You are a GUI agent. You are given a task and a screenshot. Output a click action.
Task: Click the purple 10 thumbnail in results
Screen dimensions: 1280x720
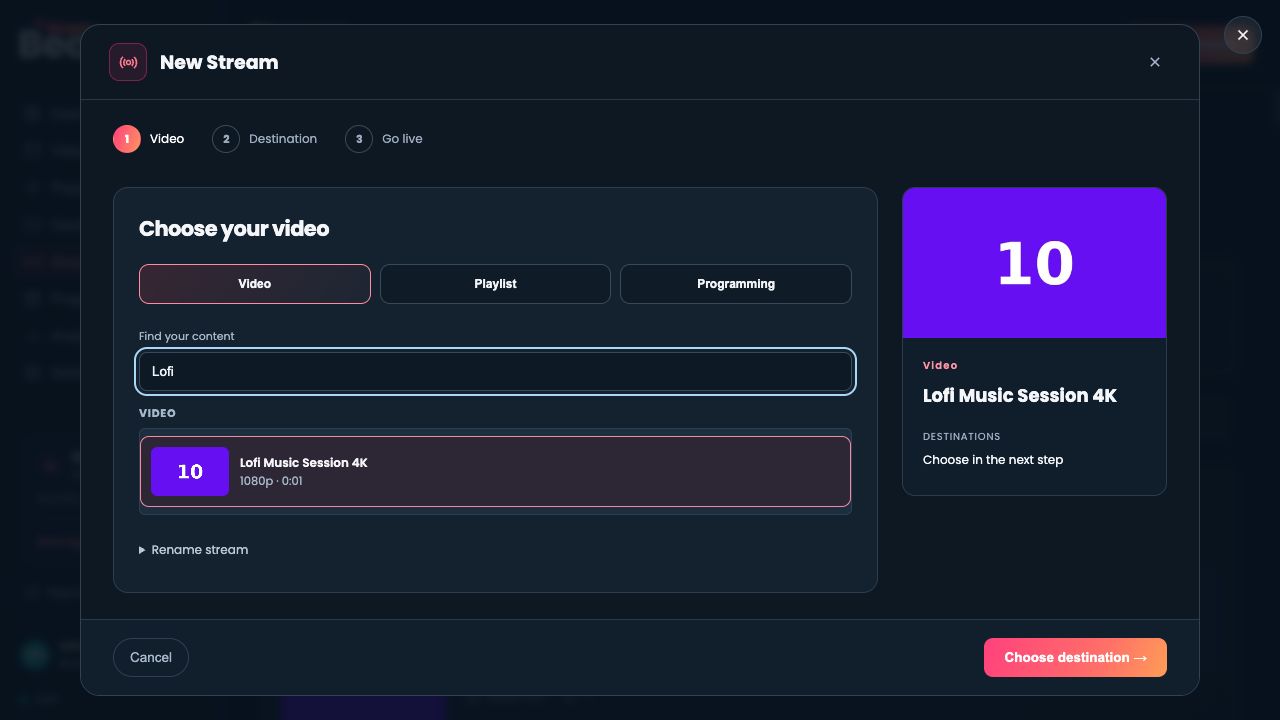coord(190,472)
